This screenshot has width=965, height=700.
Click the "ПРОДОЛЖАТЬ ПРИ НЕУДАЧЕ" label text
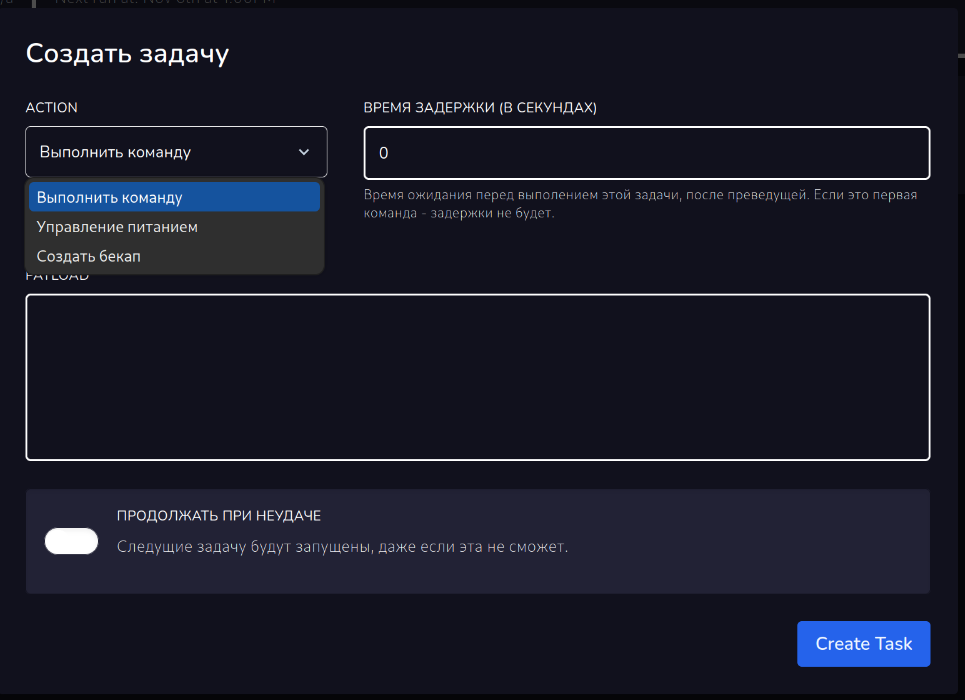[218, 516]
